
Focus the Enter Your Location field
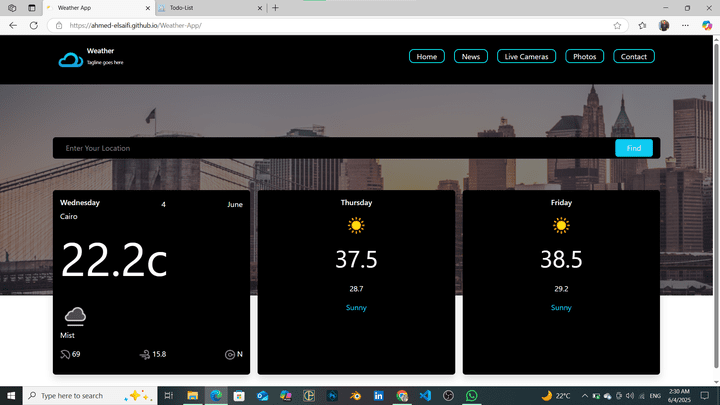tap(334, 148)
